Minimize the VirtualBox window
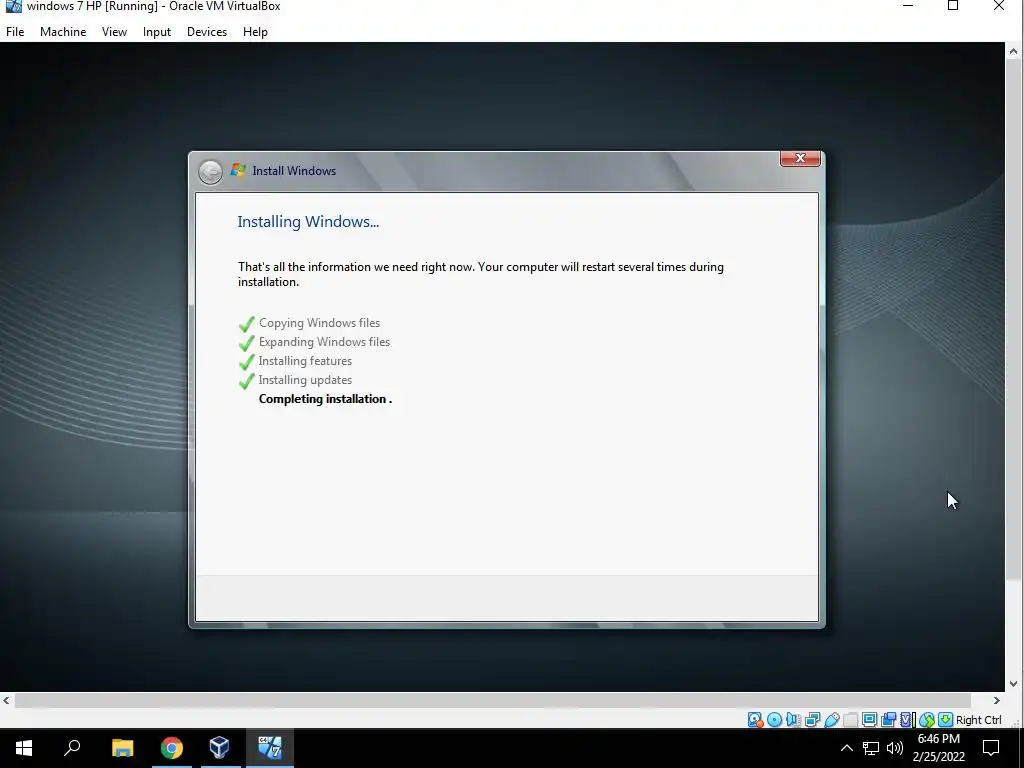 908,7
